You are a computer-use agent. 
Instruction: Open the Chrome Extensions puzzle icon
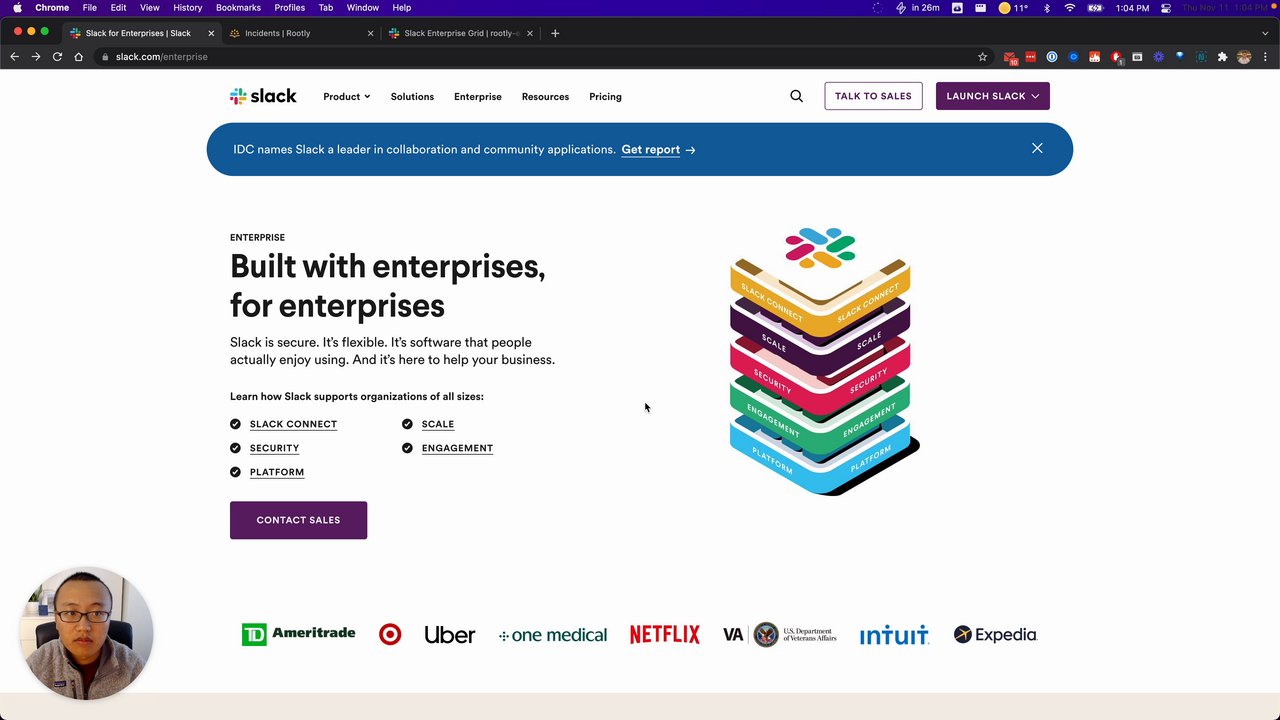pyautogui.click(x=1222, y=57)
